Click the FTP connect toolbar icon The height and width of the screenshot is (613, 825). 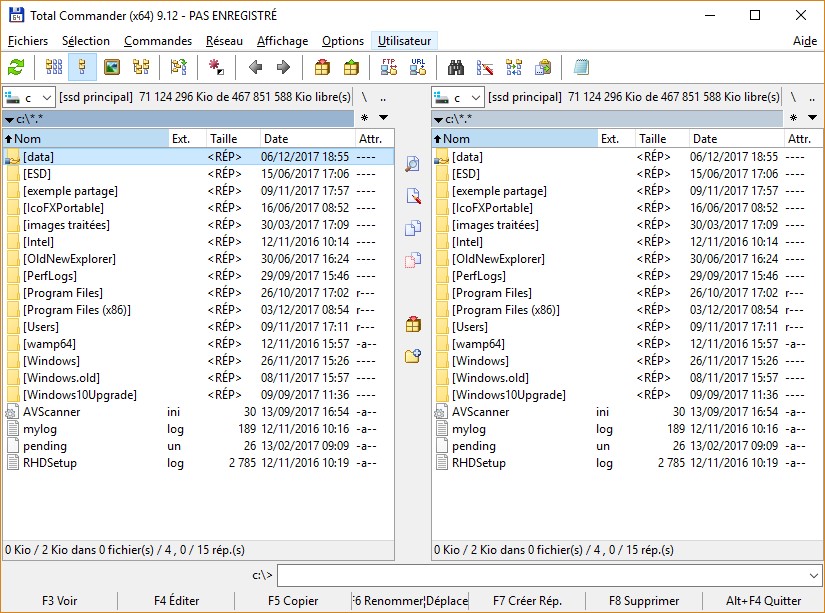[389, 68]
